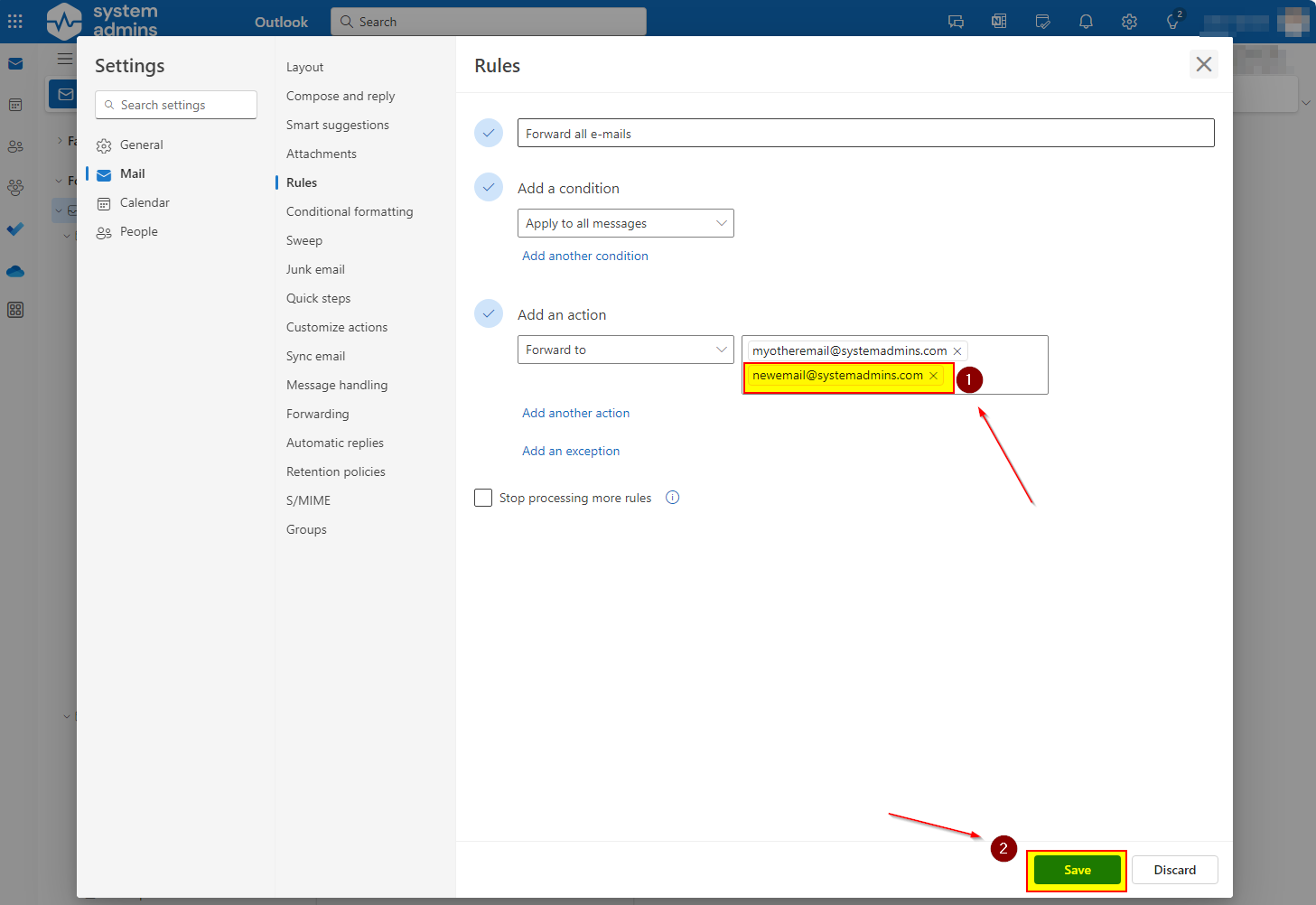Remove newemail@systemadmins.com from forwarding recipients

[x=933, y=375]
